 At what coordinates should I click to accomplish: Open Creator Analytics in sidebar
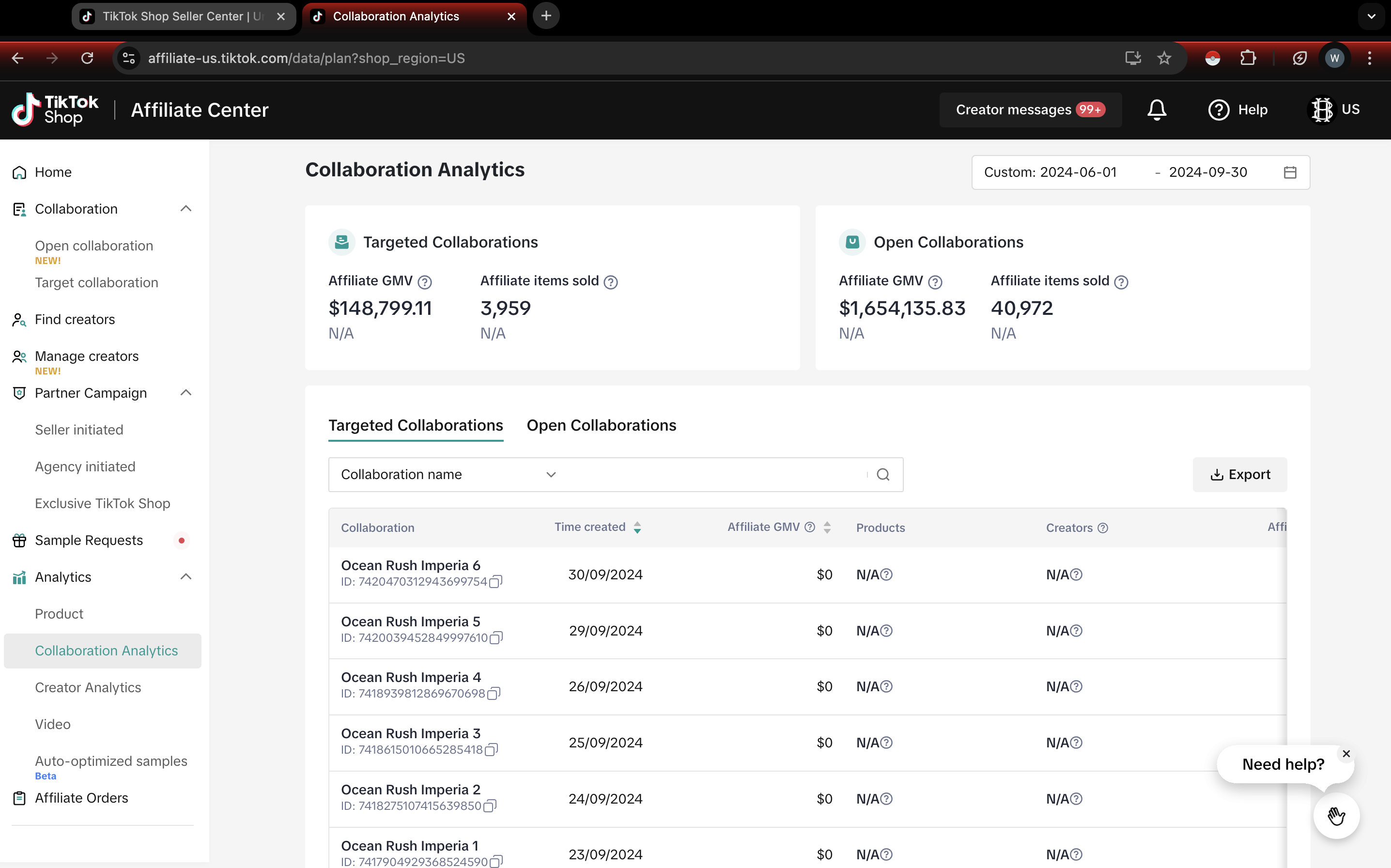(88, 687)
